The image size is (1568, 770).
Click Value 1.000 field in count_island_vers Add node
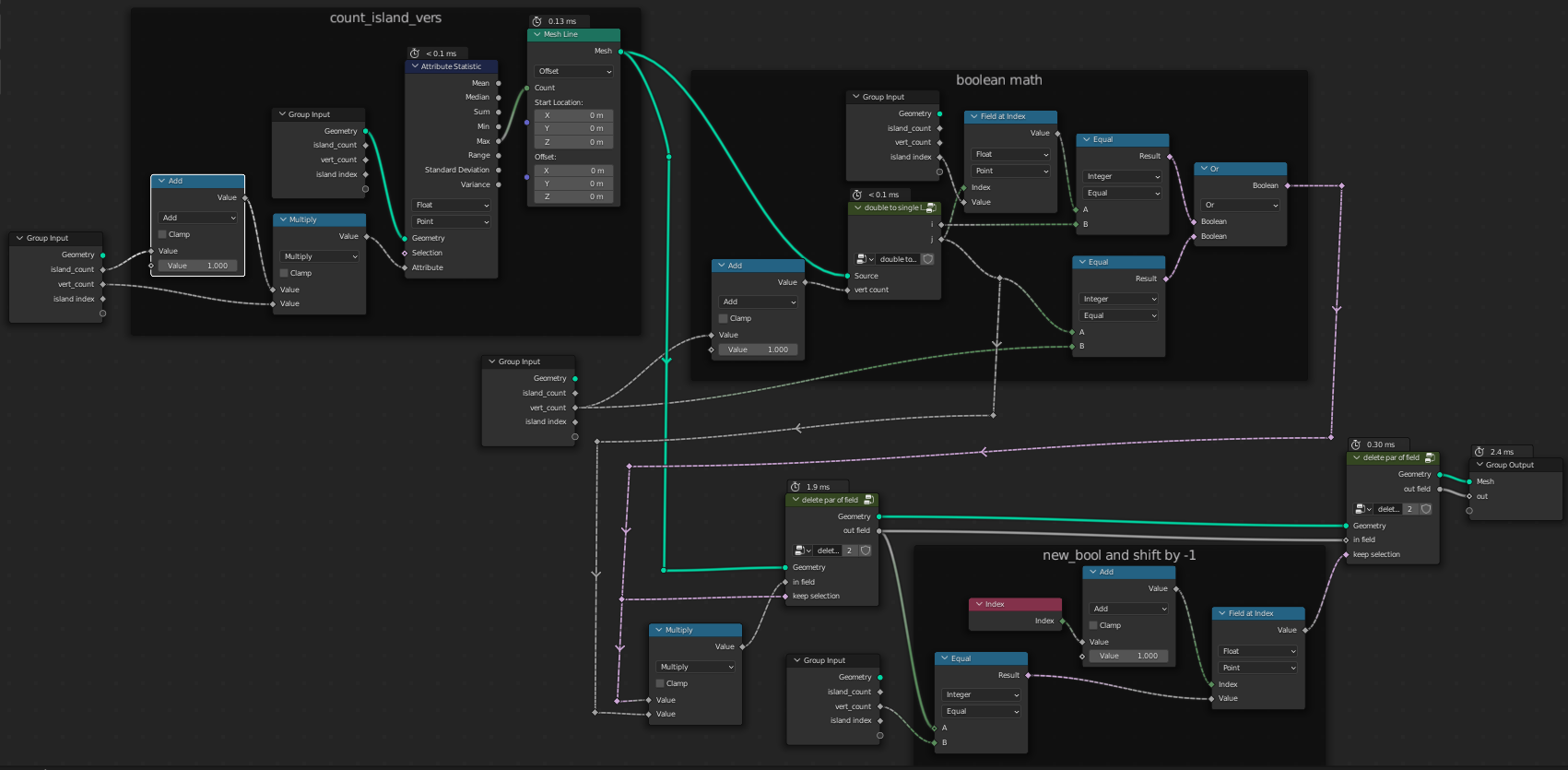point(197,266)
